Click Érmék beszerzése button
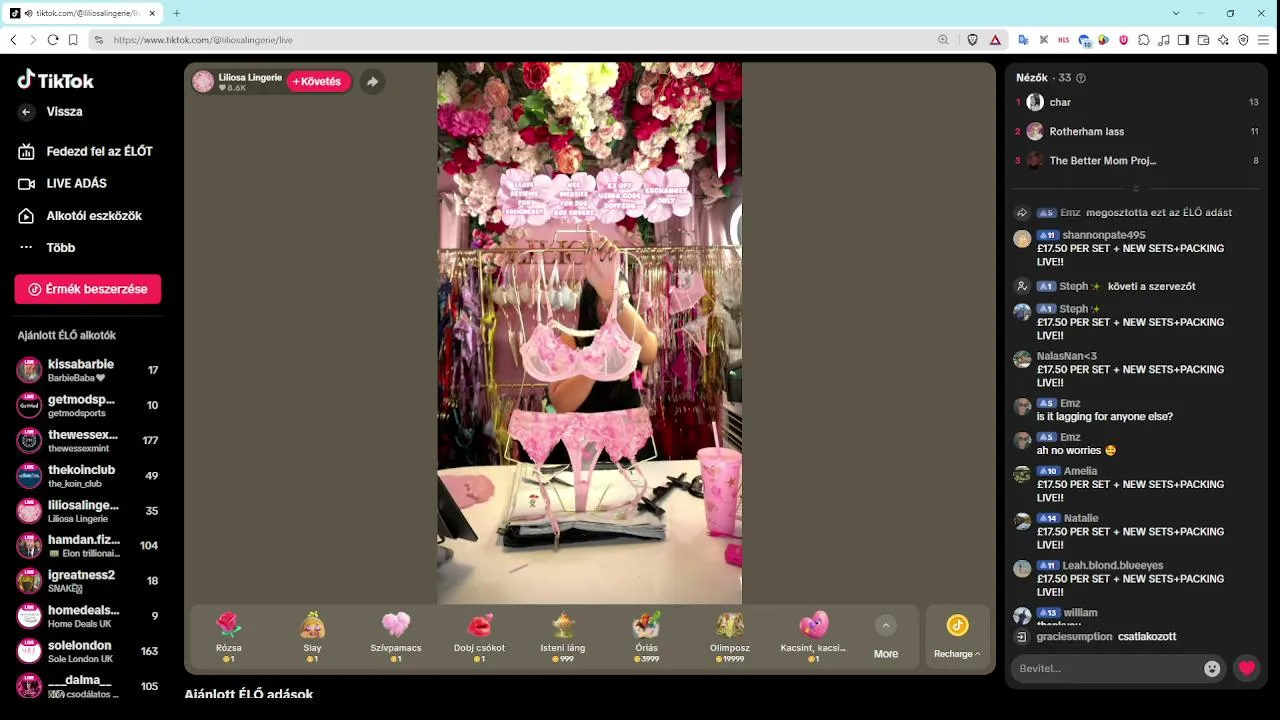Viewport: 1280px width, 720px height. click(x=88, y=289)
